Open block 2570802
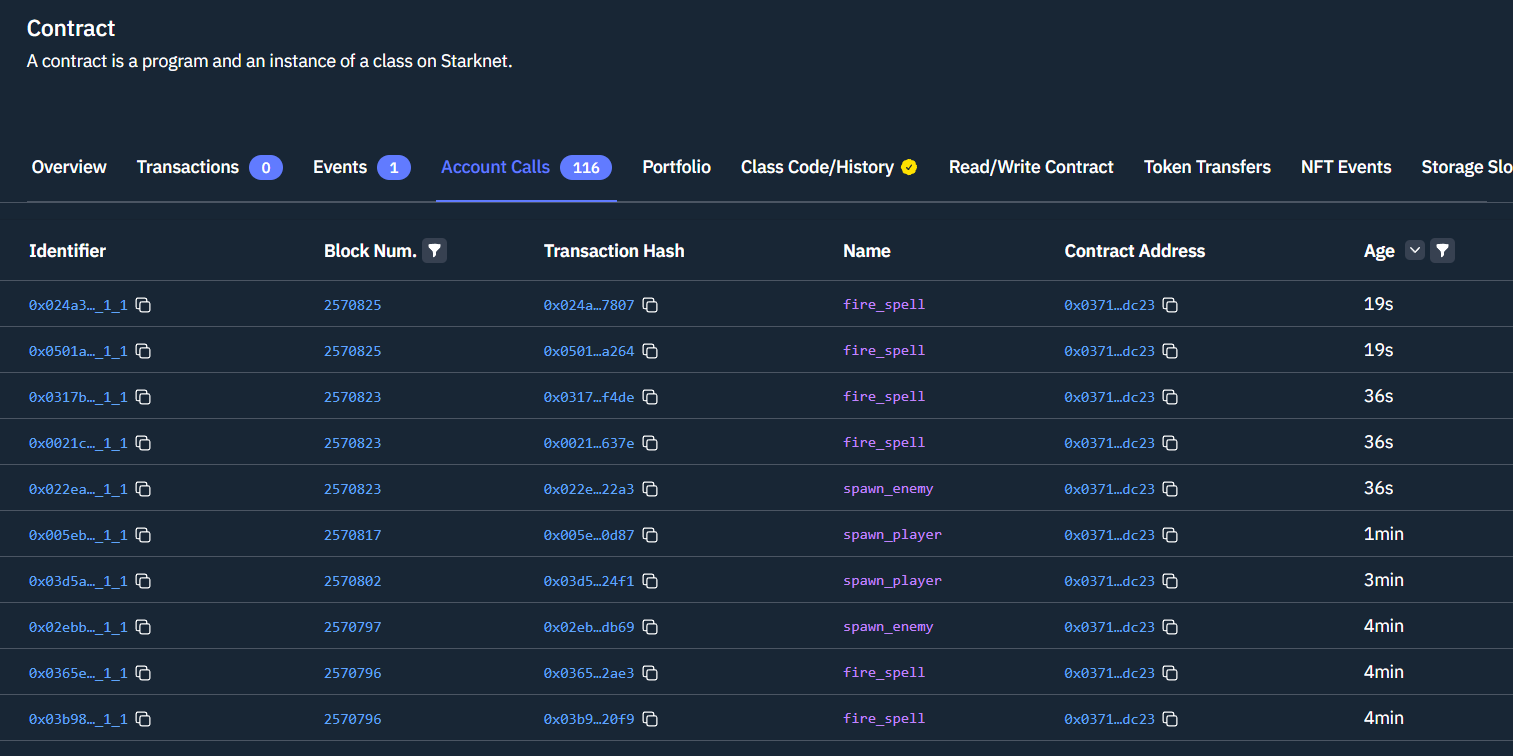This screenshot has width=1513, height=756. click(352, 581)
